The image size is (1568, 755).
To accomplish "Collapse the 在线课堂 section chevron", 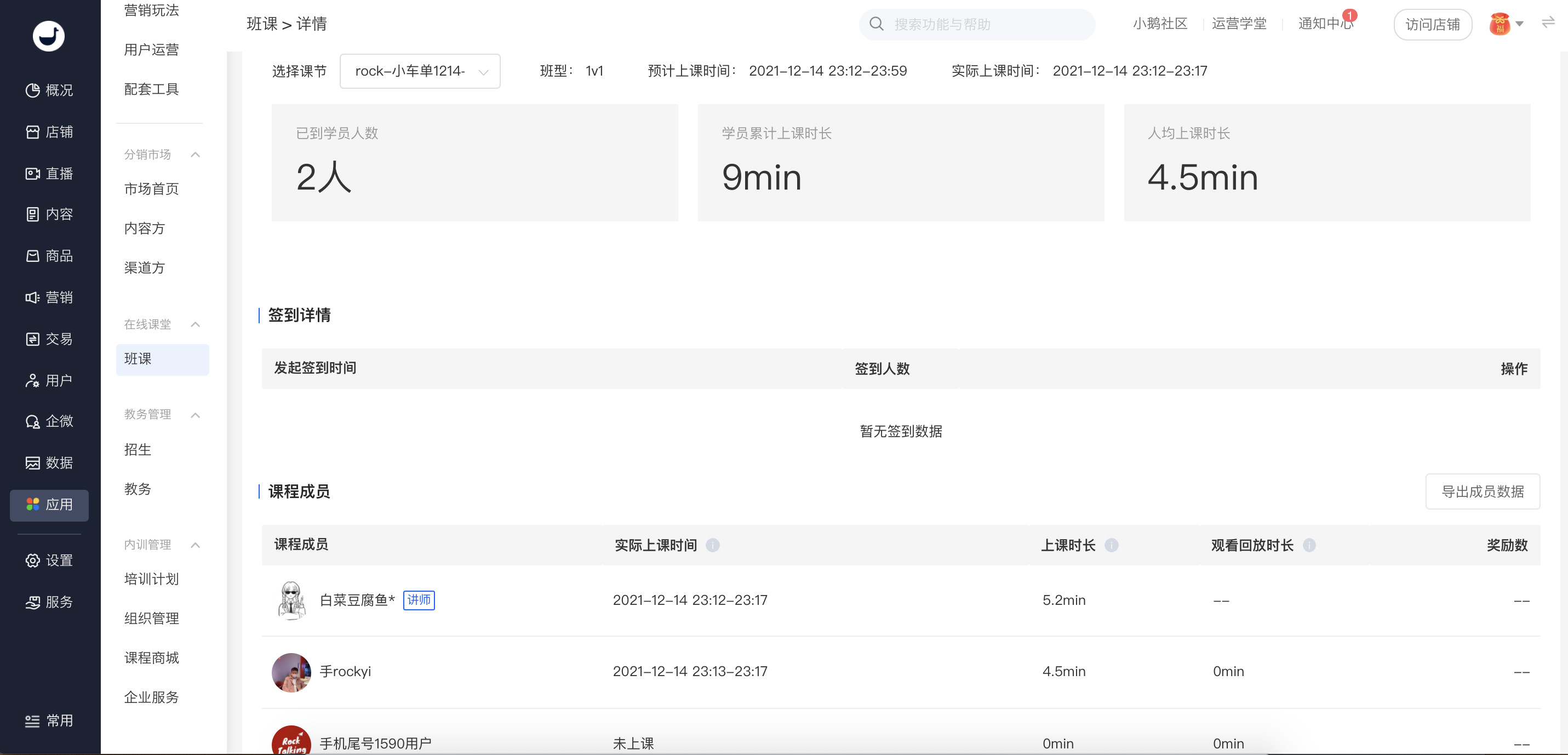I will 196,324.
